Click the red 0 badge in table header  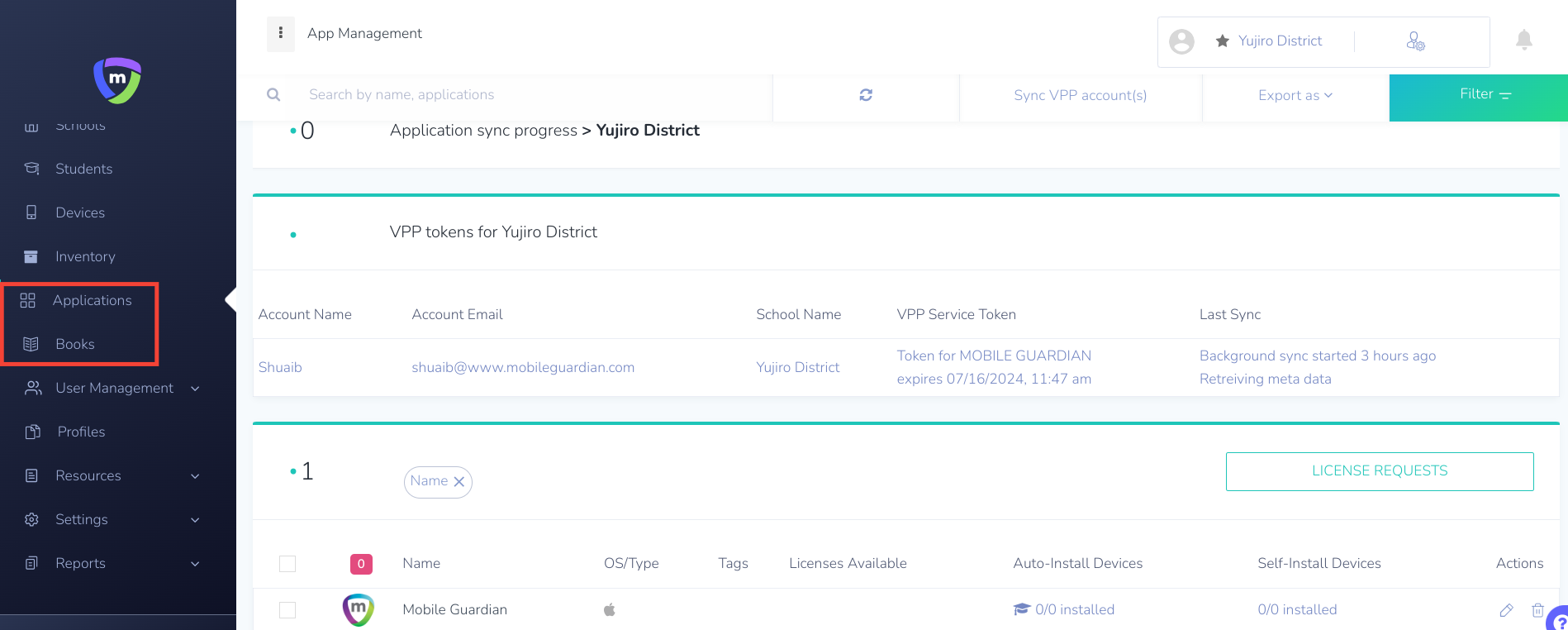(x=361, y=564)
